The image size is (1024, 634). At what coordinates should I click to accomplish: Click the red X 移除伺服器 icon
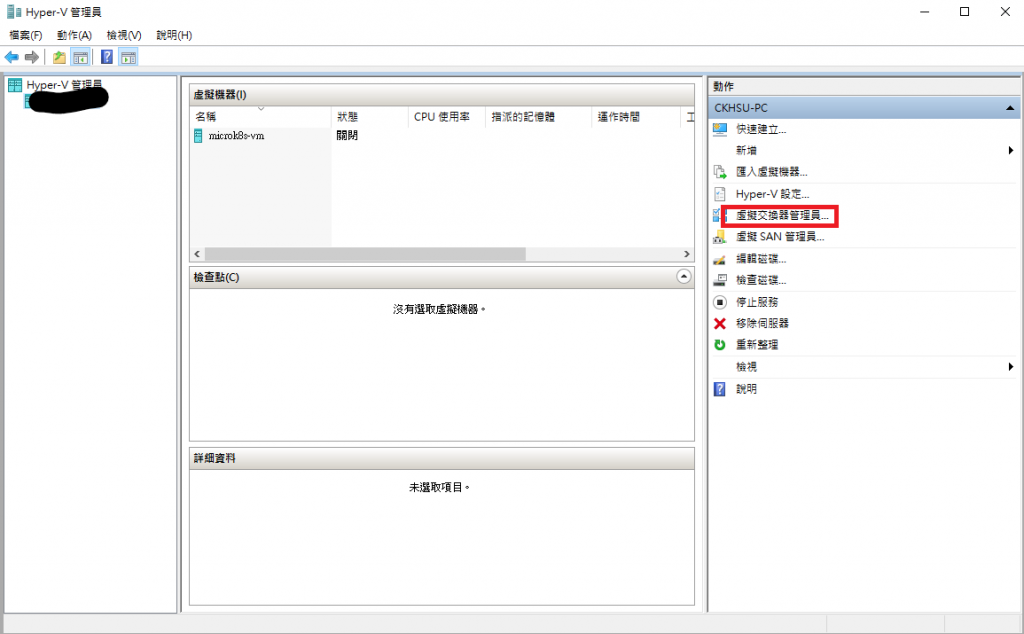[720, 324]
